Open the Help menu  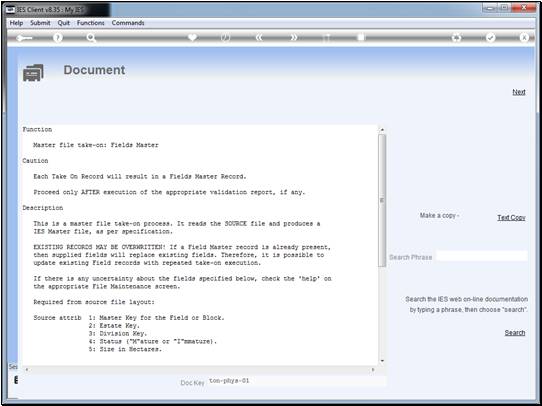[16, 23]
